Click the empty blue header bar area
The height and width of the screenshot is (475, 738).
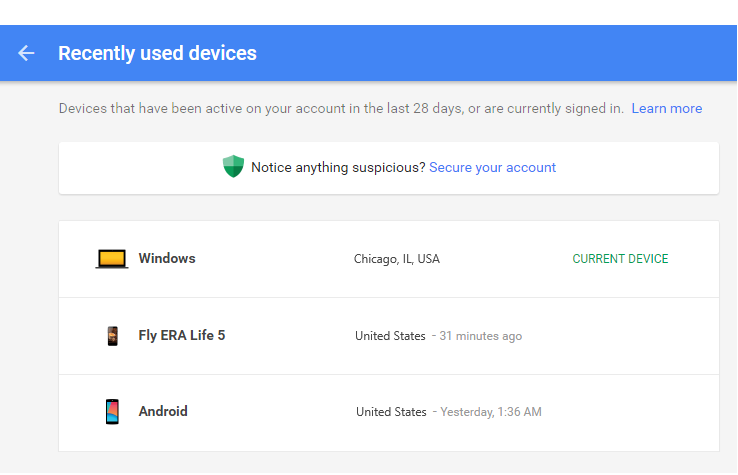(500, 53)
